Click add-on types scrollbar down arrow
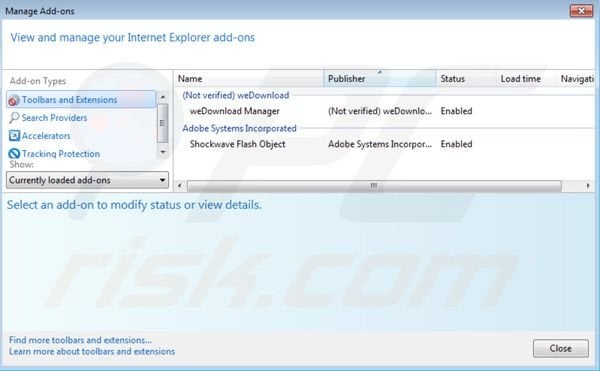The height and width of the screenshot is (371, 600). pos(163,152)
